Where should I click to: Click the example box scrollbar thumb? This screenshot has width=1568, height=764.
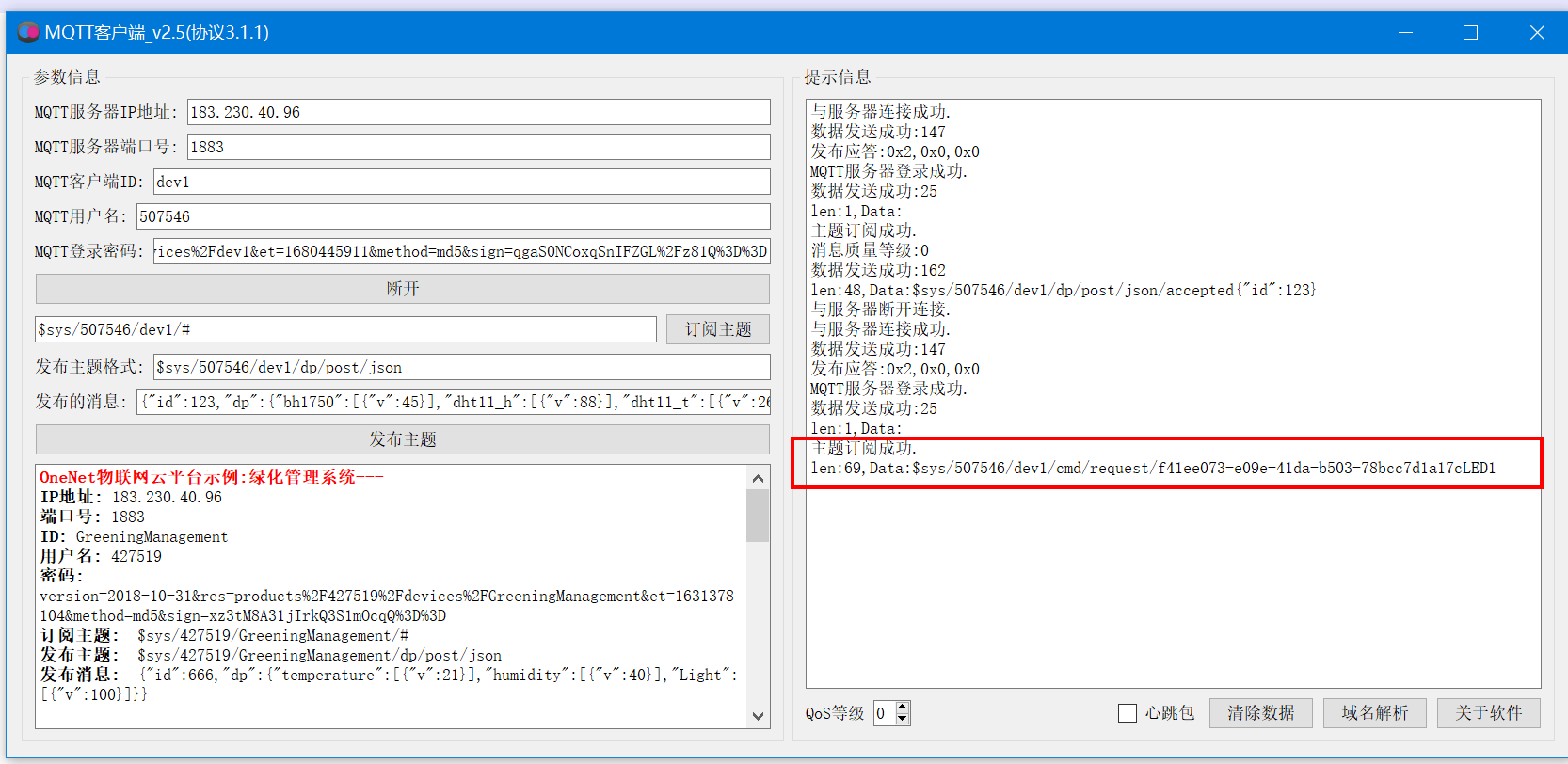[x=758, y=516]
